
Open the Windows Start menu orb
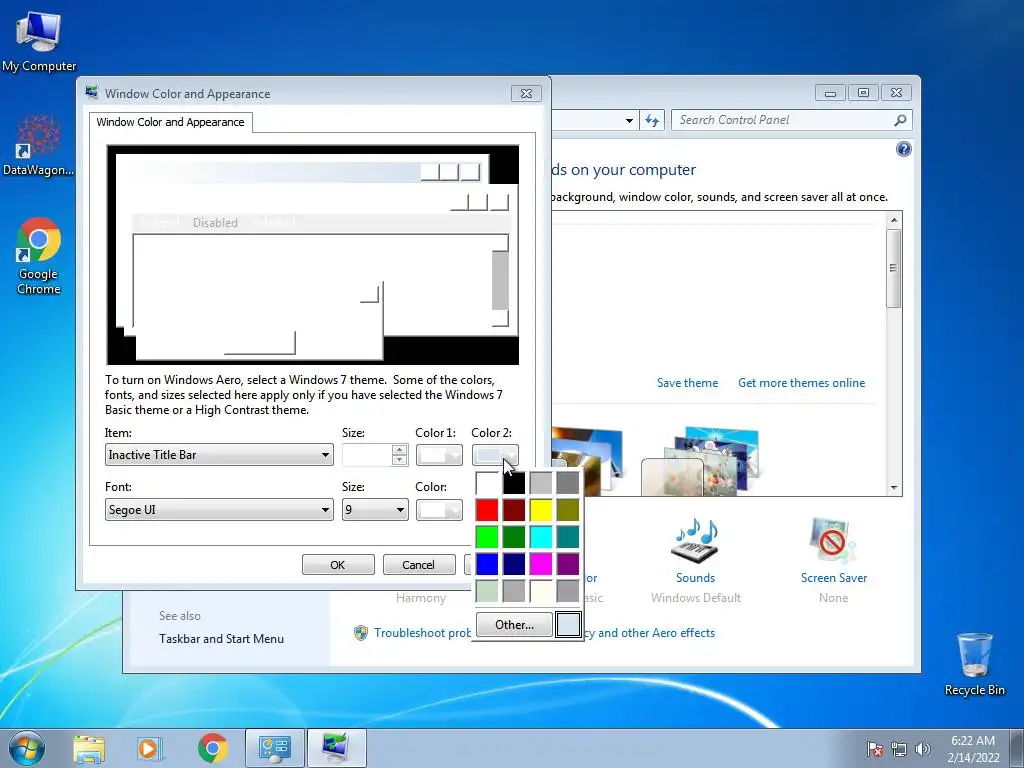tap(27, 748)
